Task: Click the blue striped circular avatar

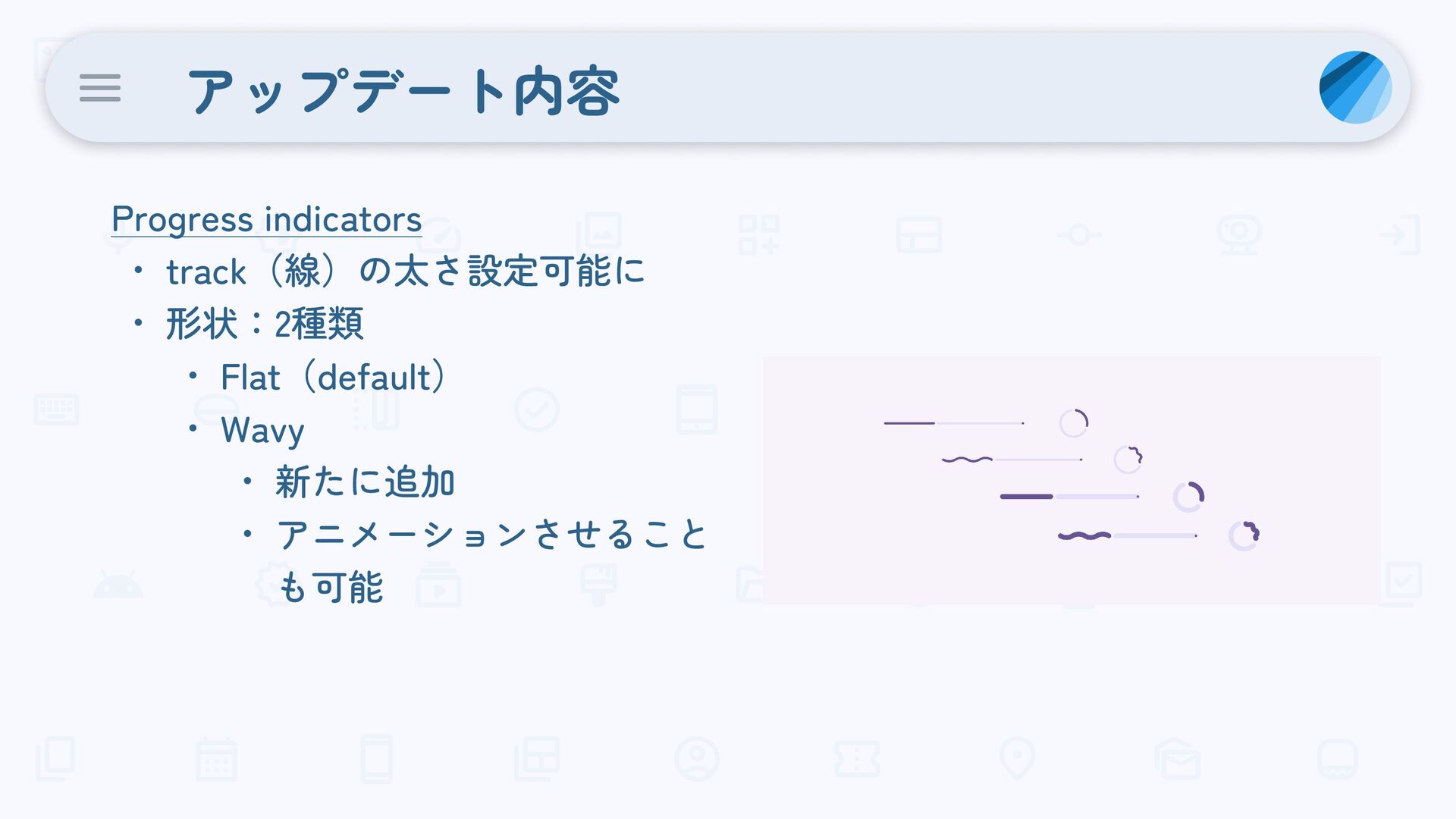Action: 1355,87
